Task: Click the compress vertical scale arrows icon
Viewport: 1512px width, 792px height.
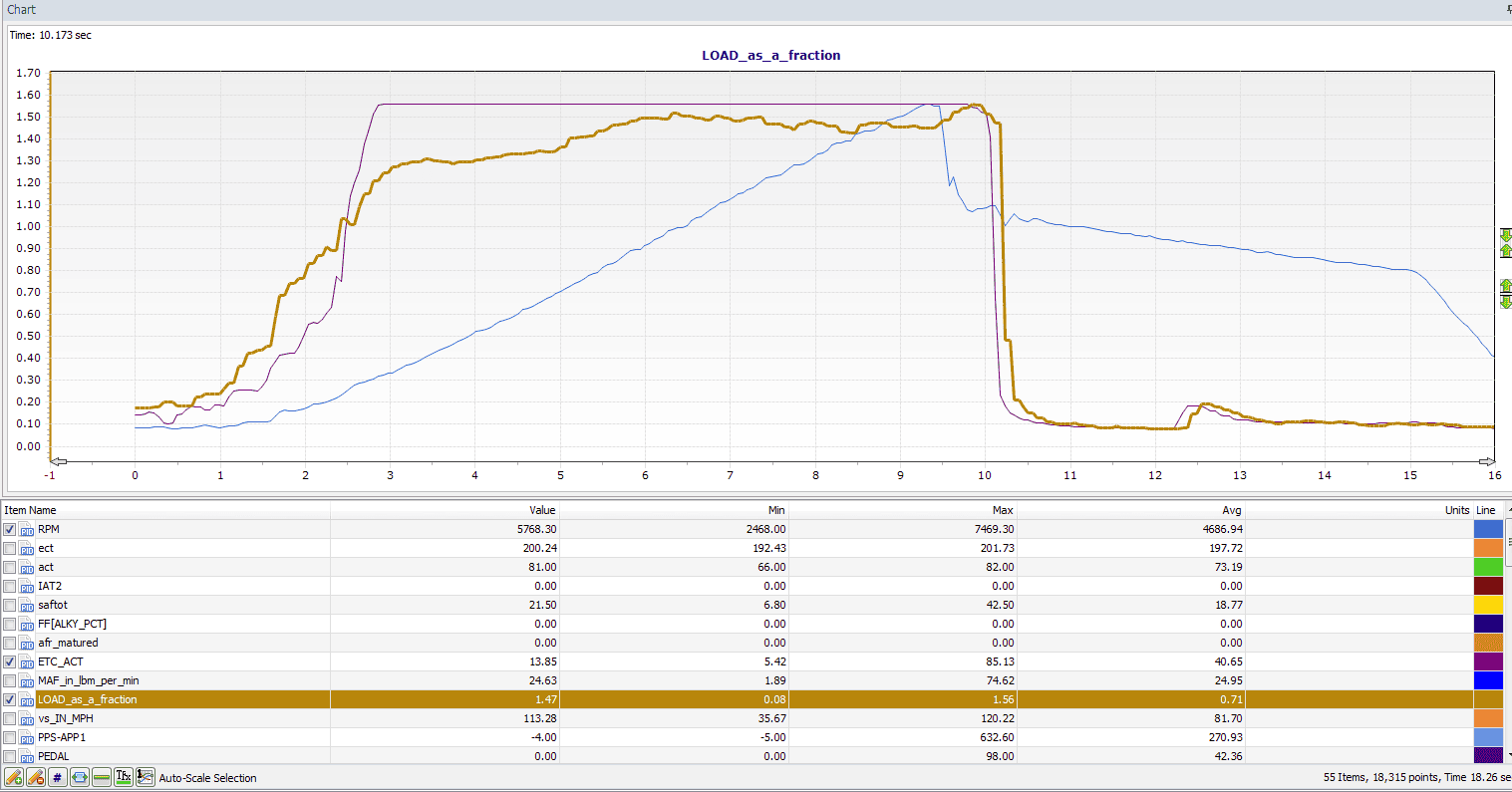Action: [1506, 242]
